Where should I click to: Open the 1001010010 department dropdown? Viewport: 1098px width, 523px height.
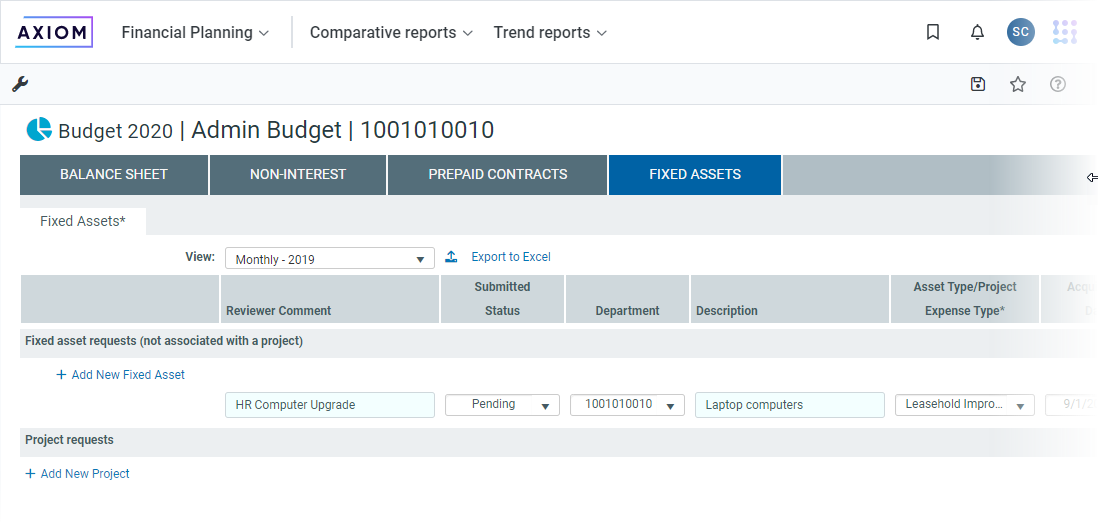pos(627,405)
